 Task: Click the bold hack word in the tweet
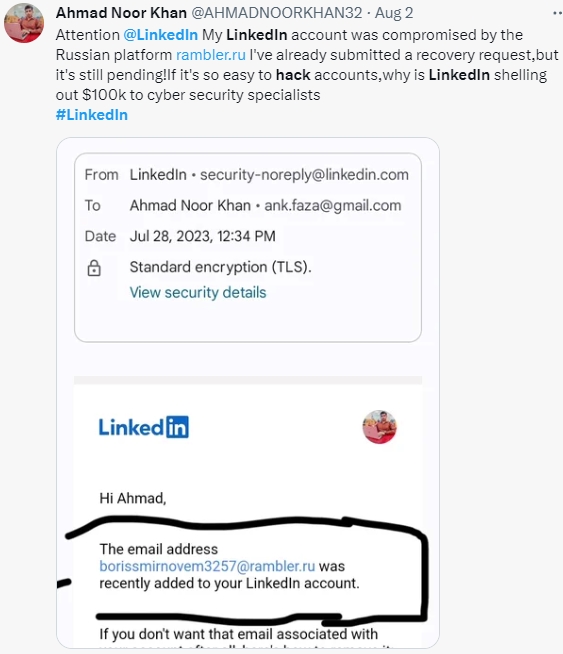[293, 75]
